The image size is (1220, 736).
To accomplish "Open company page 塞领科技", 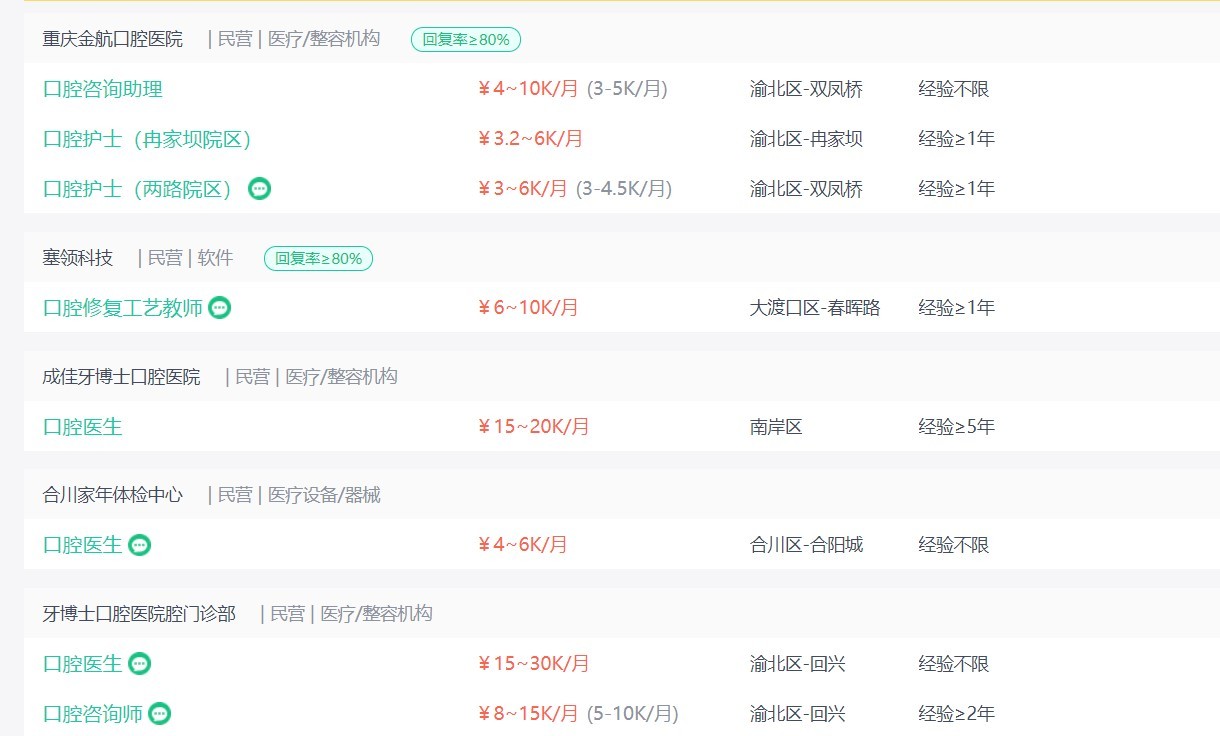I will click(x=78, y=258).
